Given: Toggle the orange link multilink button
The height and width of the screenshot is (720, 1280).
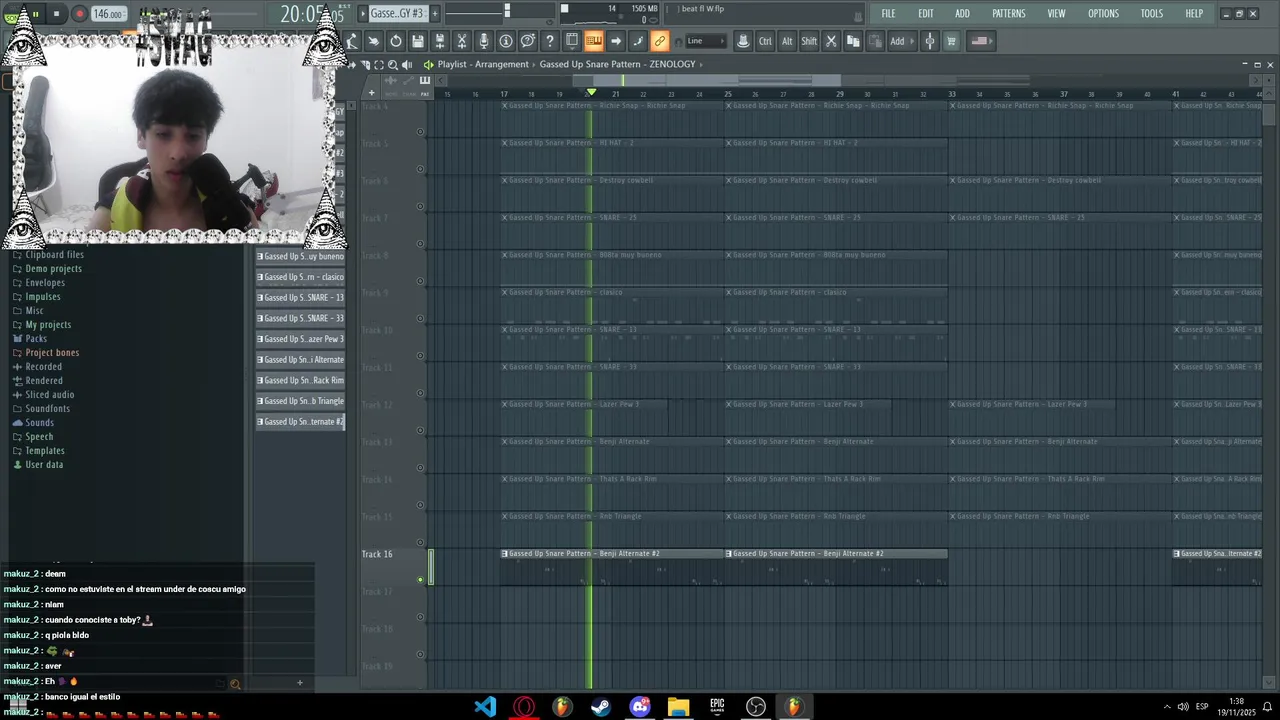Looking at the screenshot, I should pyautogui.click(x=659, y=41).
